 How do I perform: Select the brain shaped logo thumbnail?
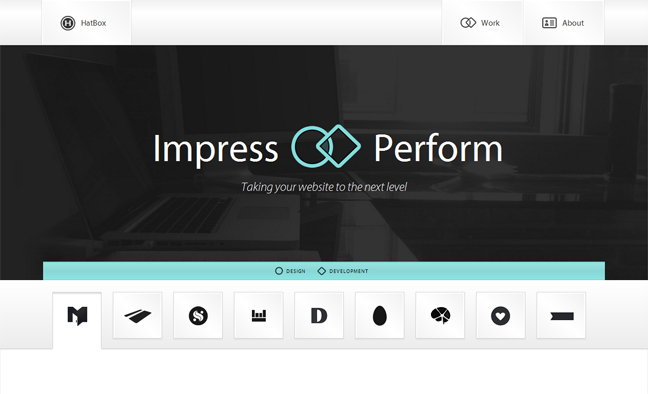pyautogui.click(x=440, y=315)
